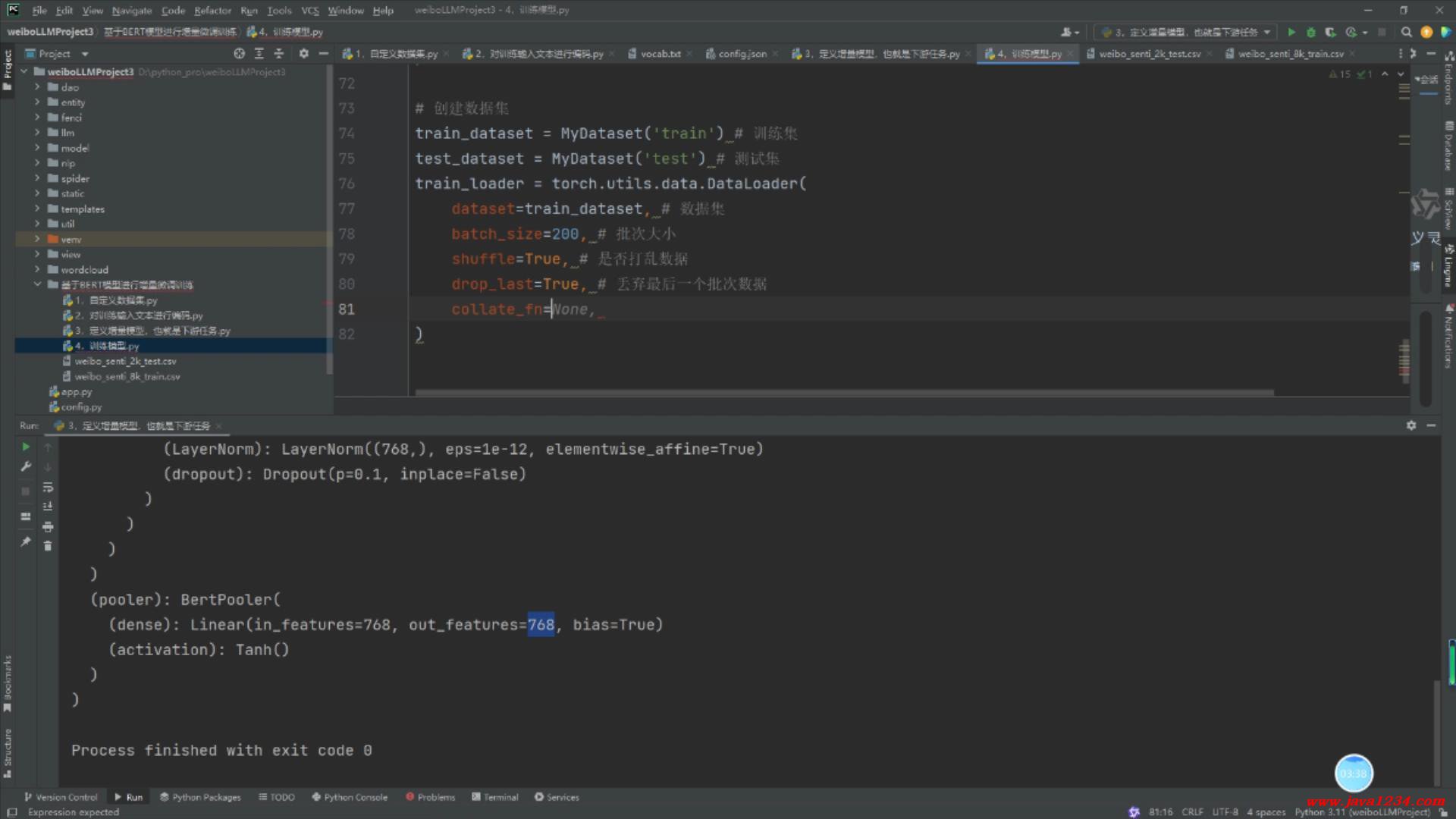This screenshot has height=819, width=1456.
Task: Toggle Pin Tab in Run panel
Action: click(25, 541)
